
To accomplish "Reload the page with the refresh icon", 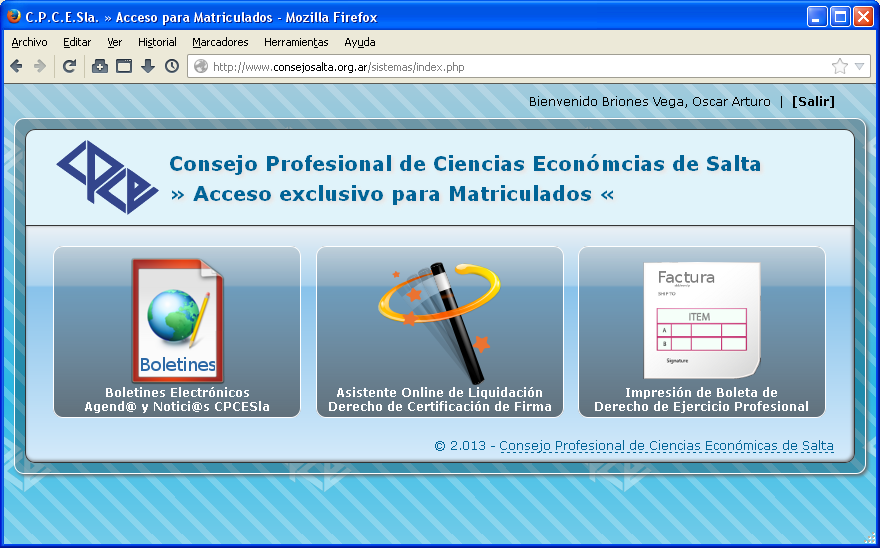I will pyautogui.click(x=69, y=66).
